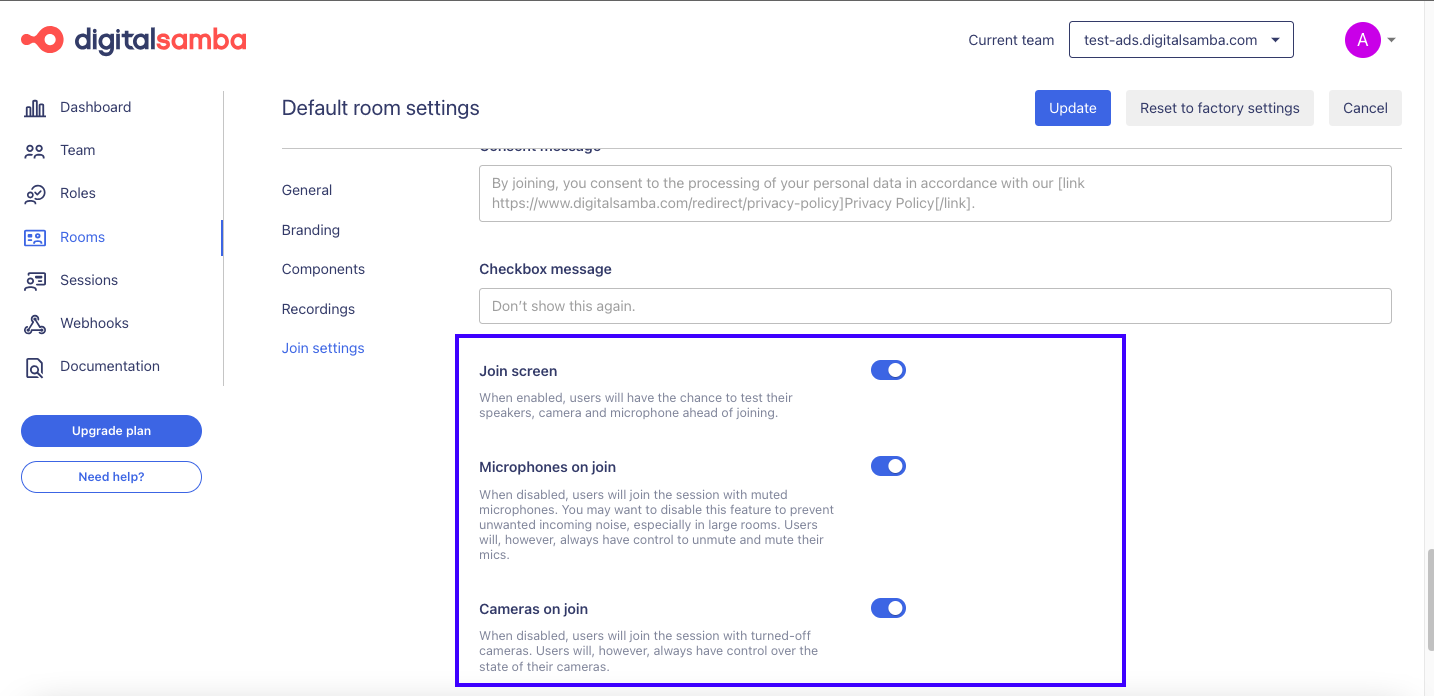Click the Rooms icon in sidebar
Image resolution: width=1434 pixels, height=696 pixels.
tap(35, 238)
